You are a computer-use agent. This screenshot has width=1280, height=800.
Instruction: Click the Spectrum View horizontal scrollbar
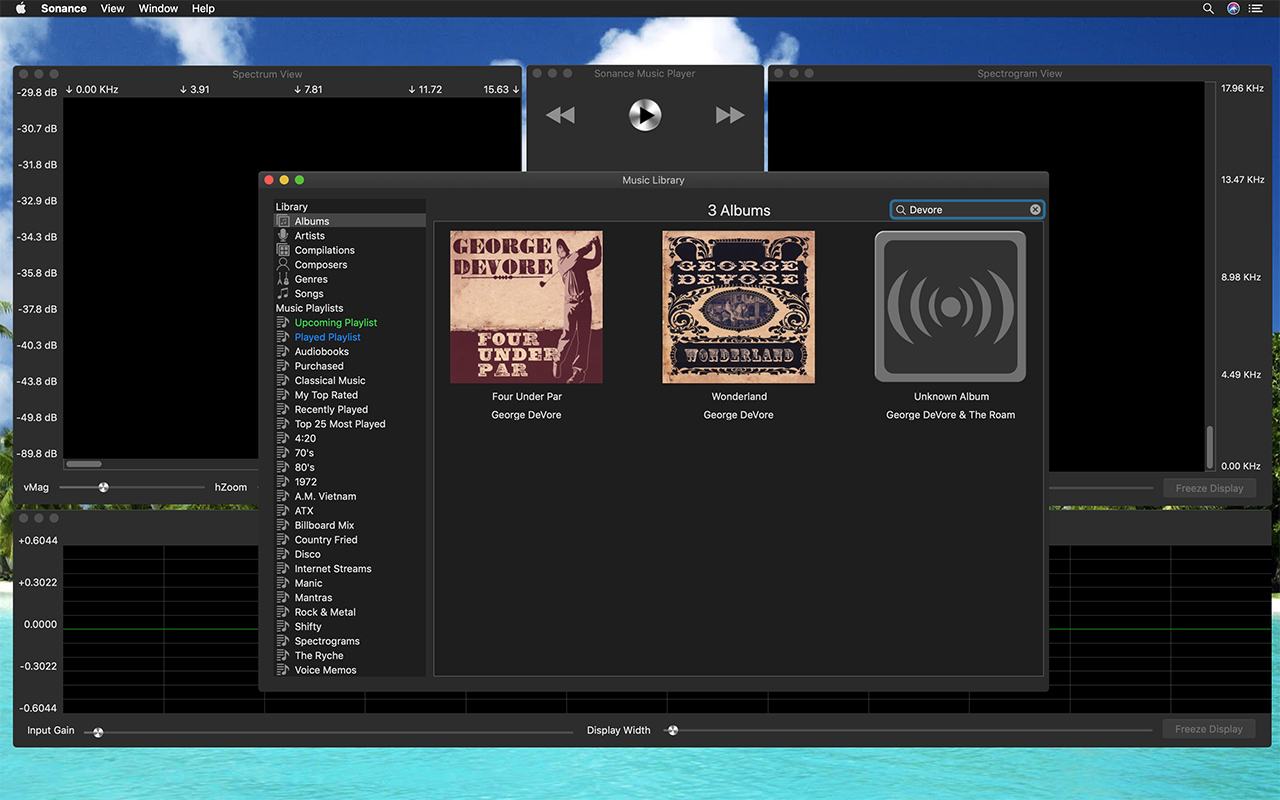pyautogui.click(x=84, y=464)
